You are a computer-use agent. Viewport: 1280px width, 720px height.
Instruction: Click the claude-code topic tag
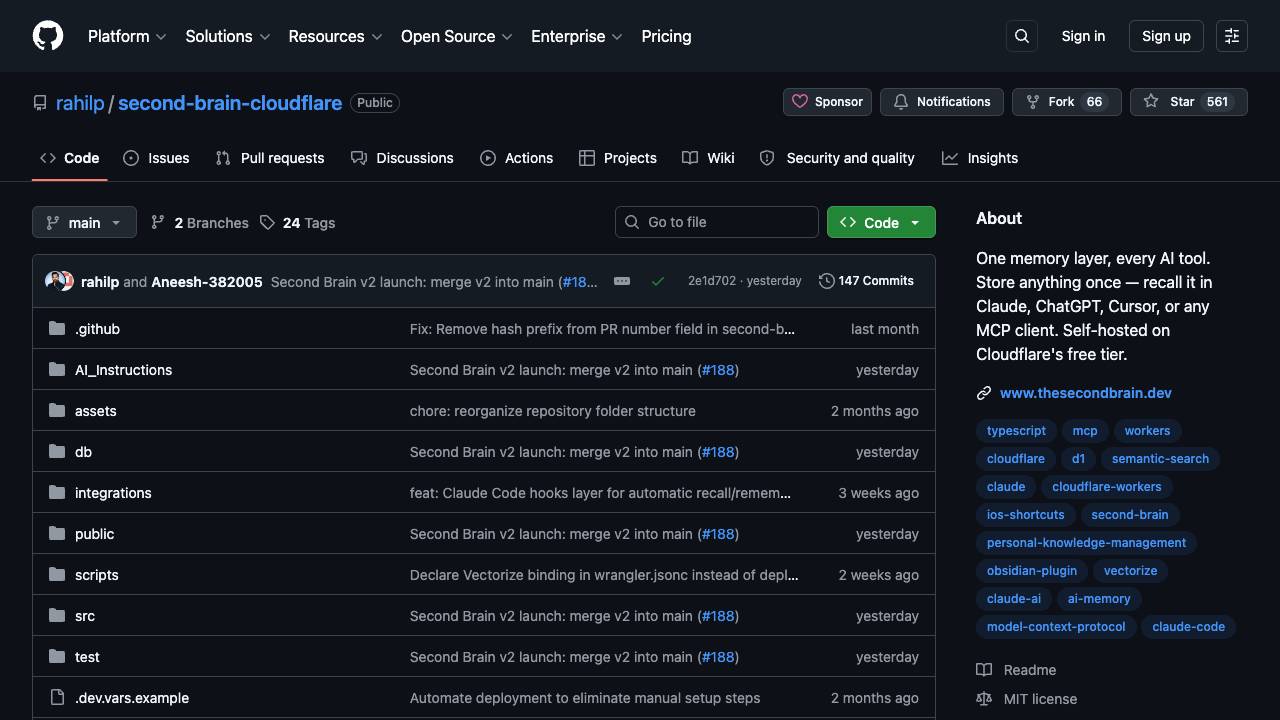1188,627
